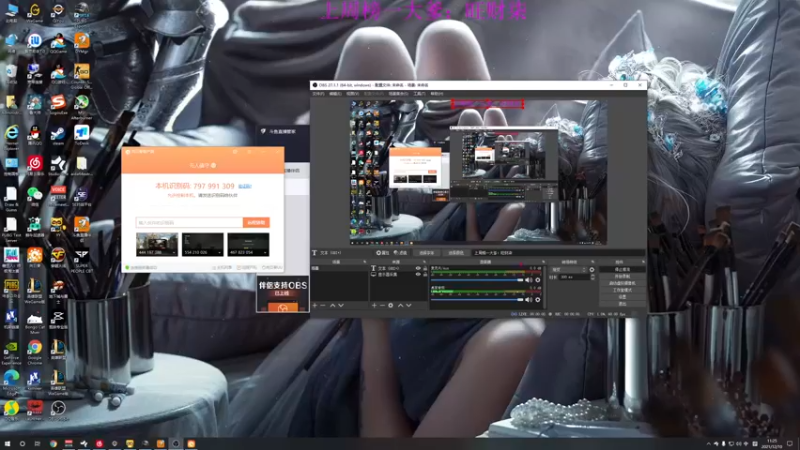Screen dimensions: 800x450
Task: Click the text content field in OBS source toolbar
Action: (x=558, y=253)
